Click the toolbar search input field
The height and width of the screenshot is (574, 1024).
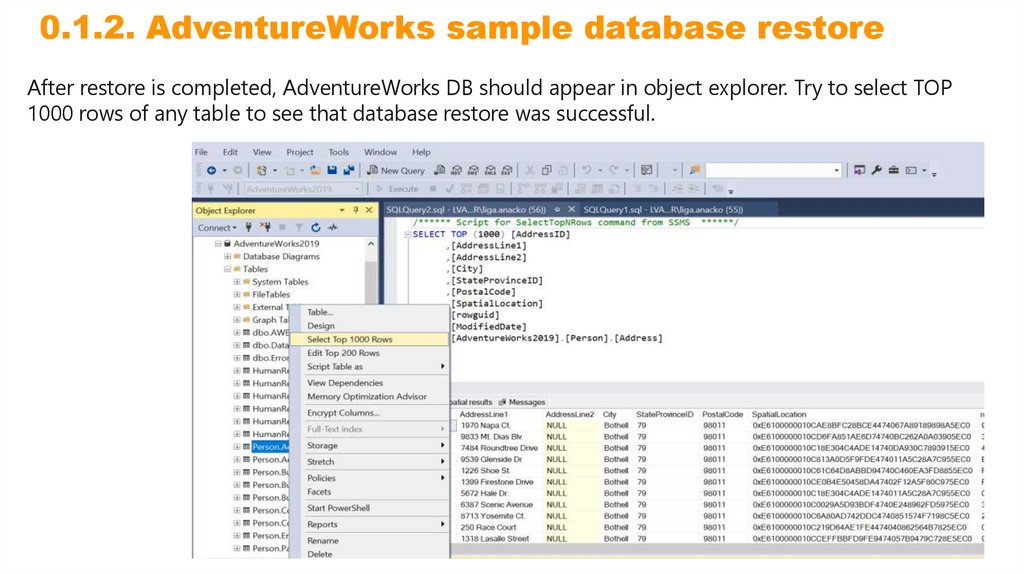coord(768,170)
